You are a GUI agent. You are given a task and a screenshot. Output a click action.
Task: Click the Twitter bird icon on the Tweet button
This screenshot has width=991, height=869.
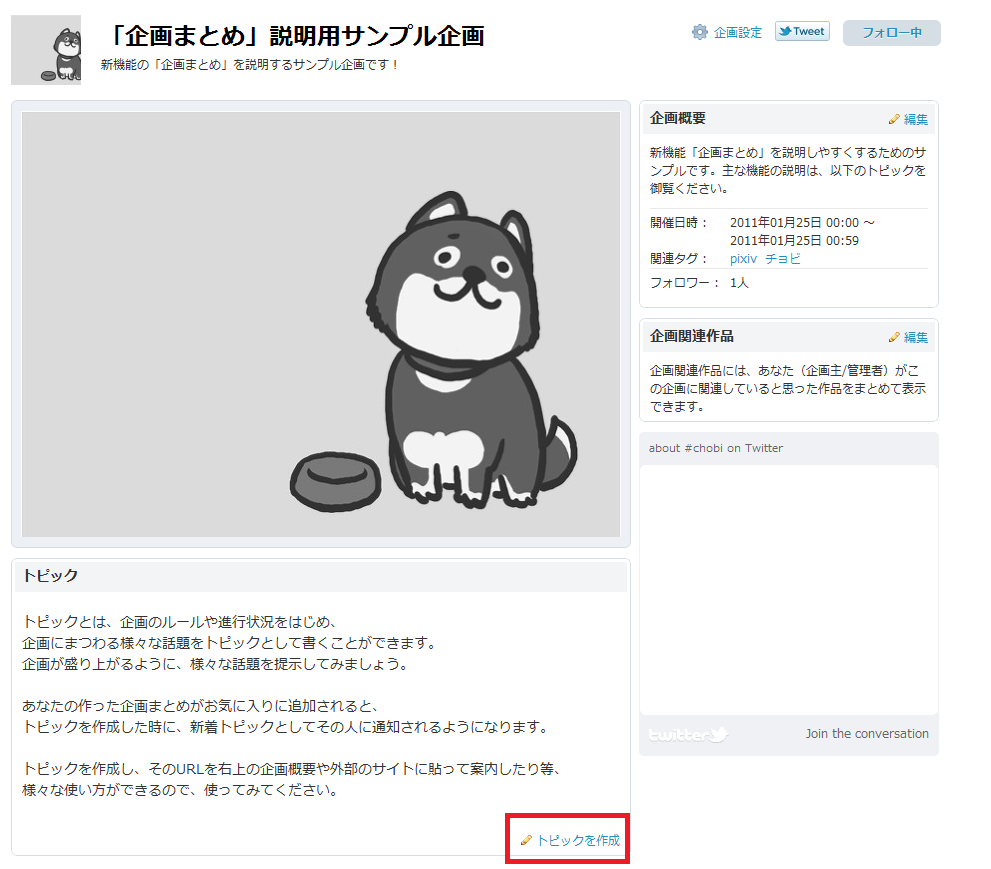[x=785, y=31]
